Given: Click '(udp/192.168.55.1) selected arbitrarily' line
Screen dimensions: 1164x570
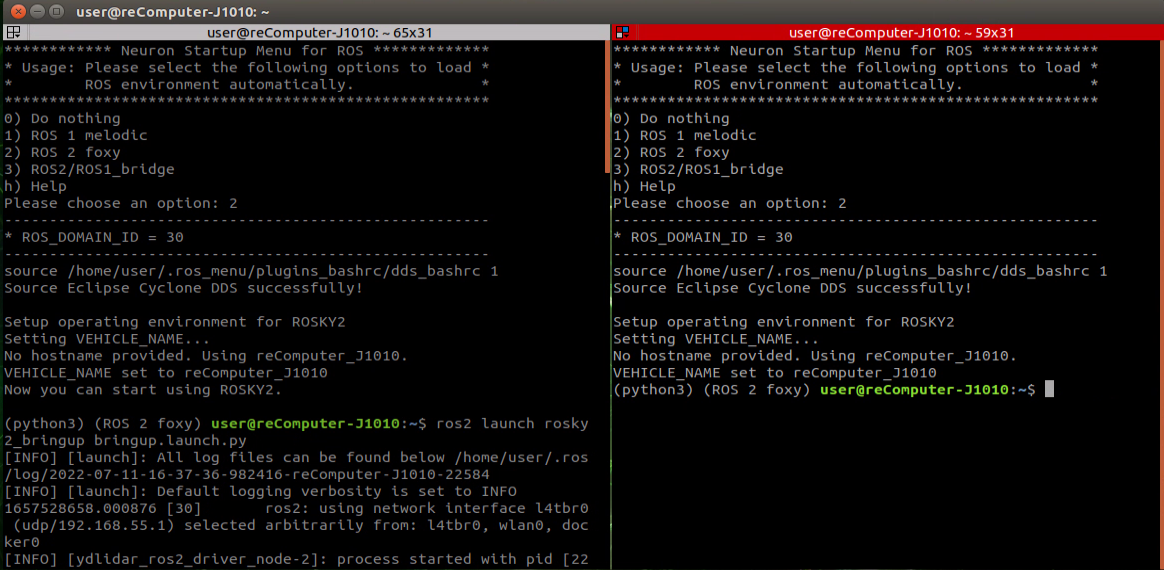Looking at the screenshot, I should (296, 525).
